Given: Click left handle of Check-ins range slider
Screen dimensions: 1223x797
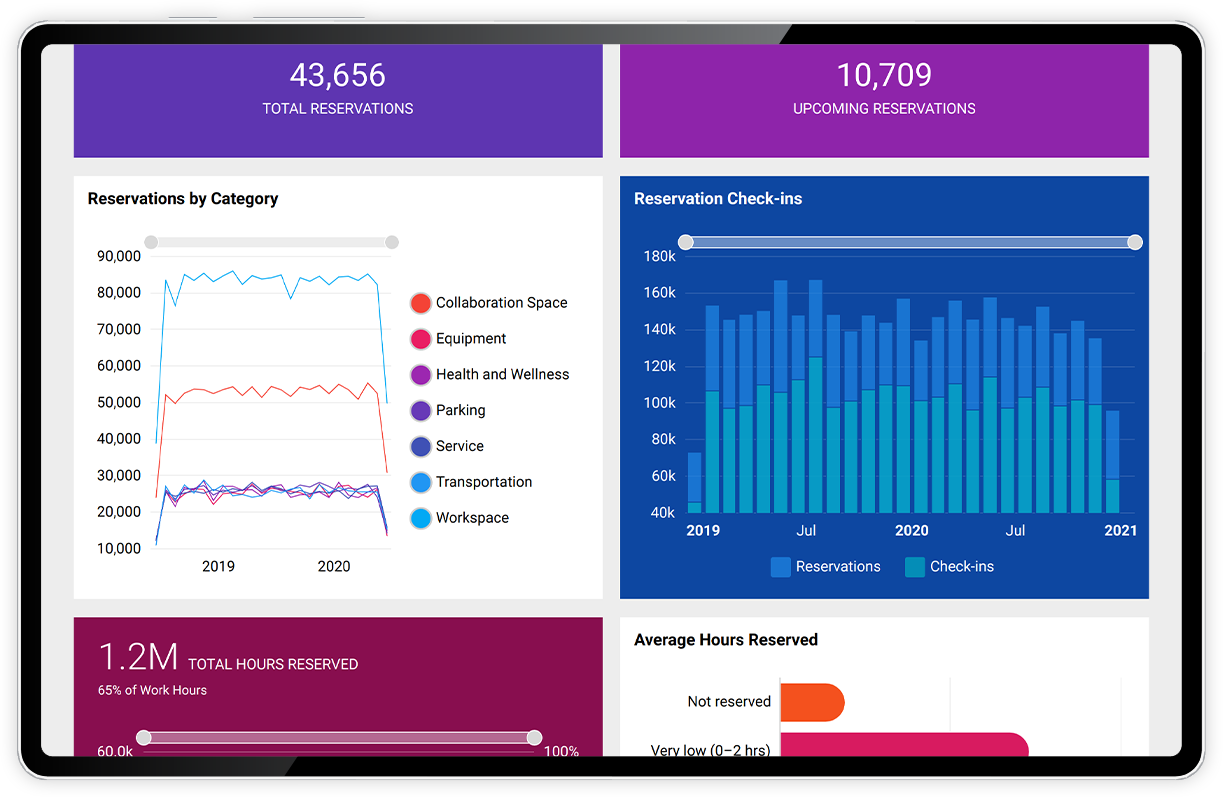Looking at the screenshot, I should (686, 242).
